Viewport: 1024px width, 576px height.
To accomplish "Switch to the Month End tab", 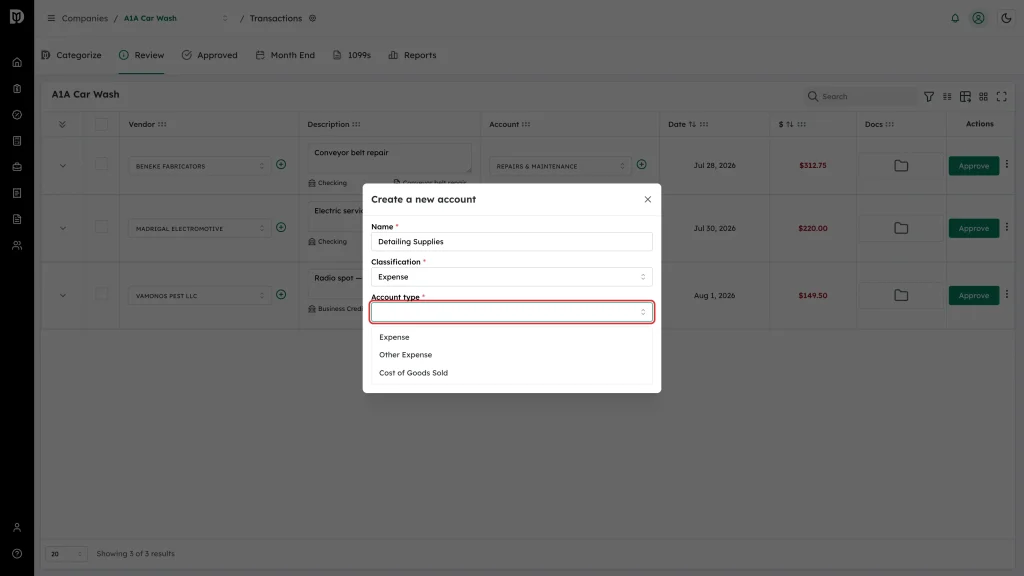I will pyautogui.click(x=285, y=56).
